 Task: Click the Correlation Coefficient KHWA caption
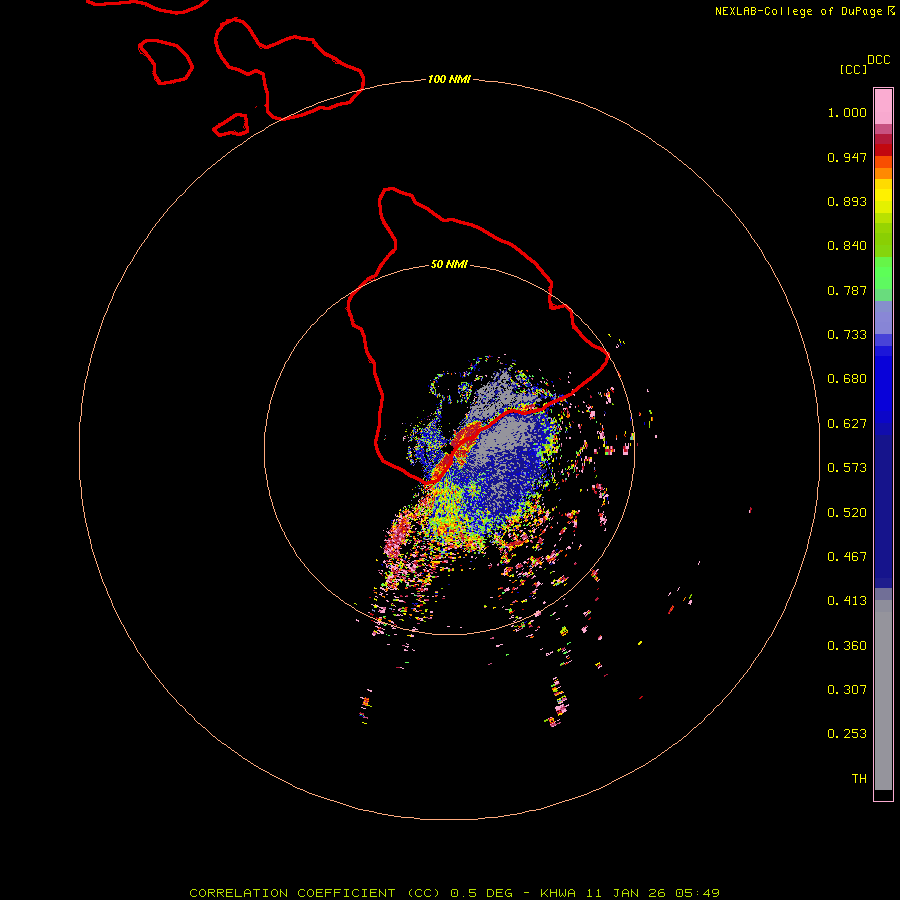pos(454,893)
